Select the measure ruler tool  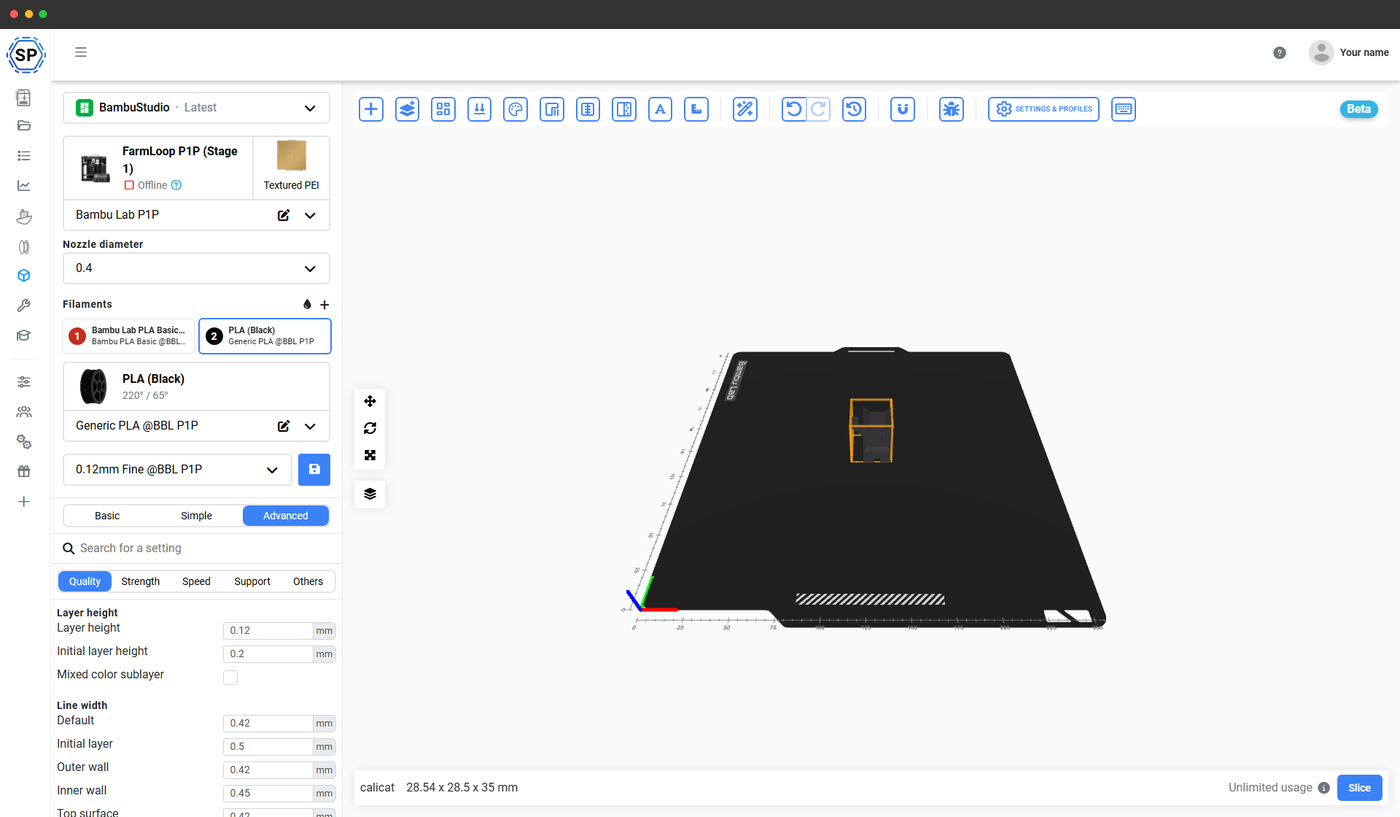click(x=697, y=109)
